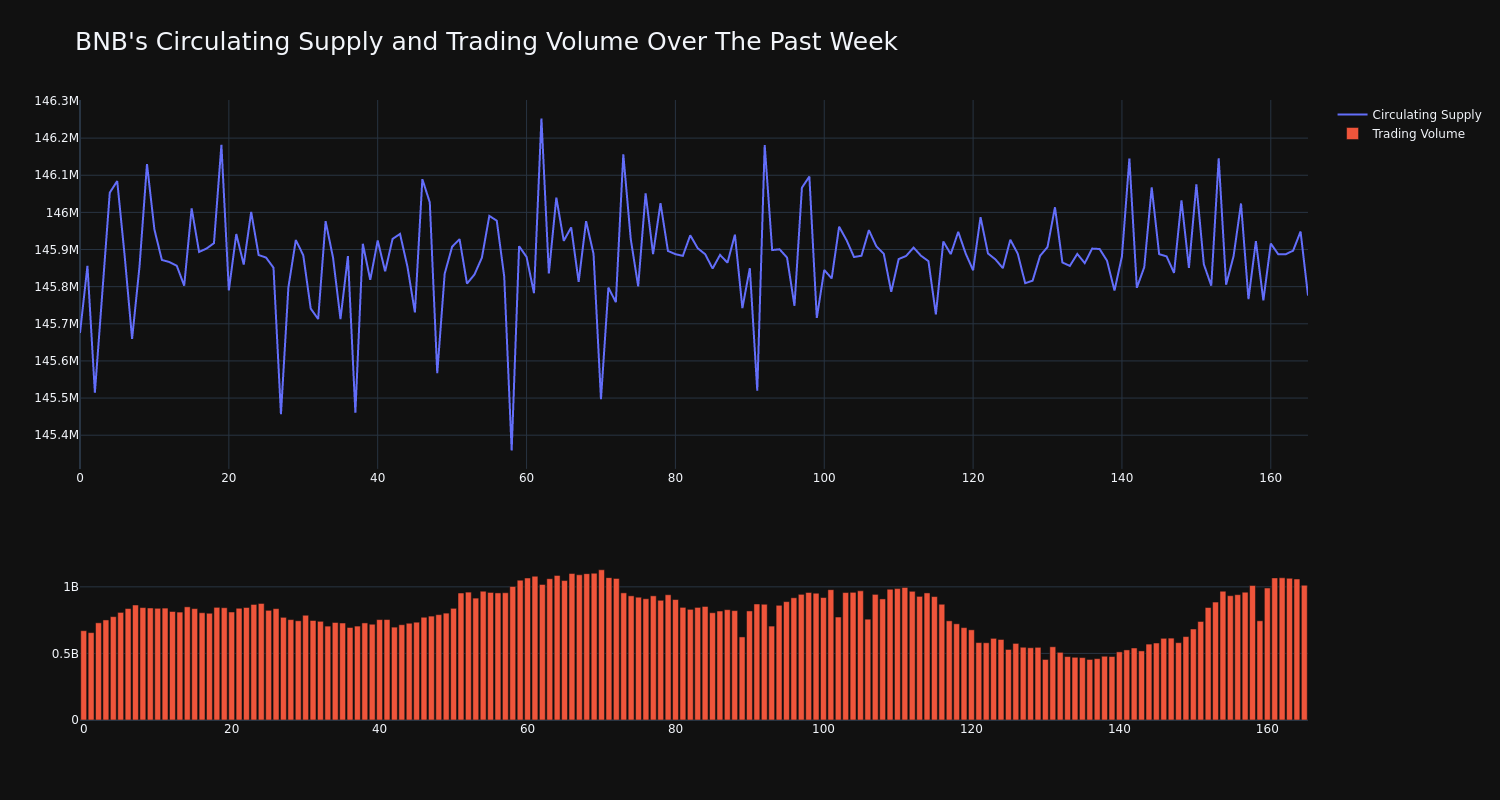1500x800 pixels.
Task: Select the 145.5M y-axis label
Action: tap(56, 397)
